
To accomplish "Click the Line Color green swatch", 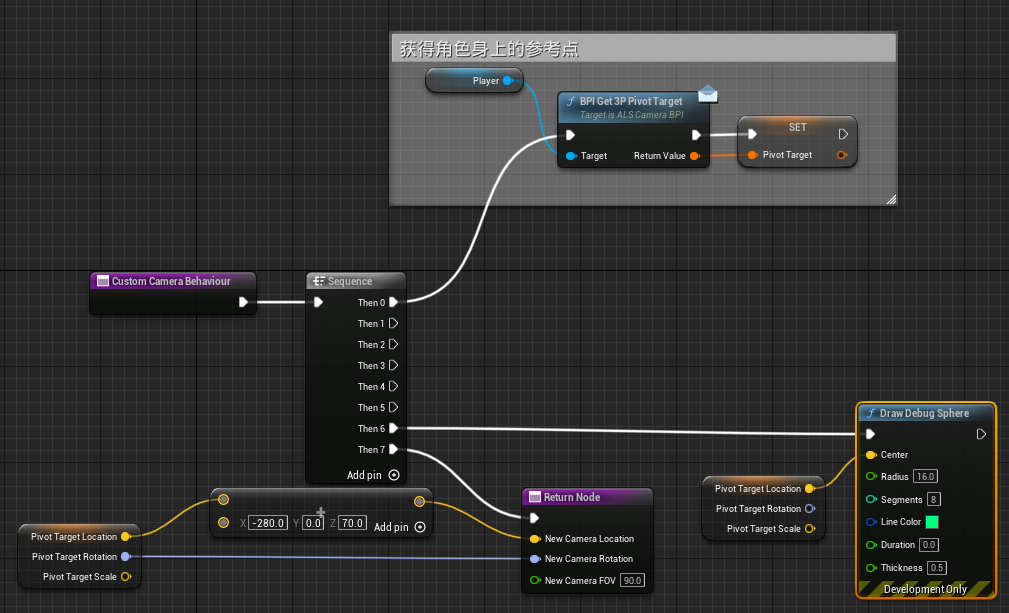I will [x=932, y=522].
